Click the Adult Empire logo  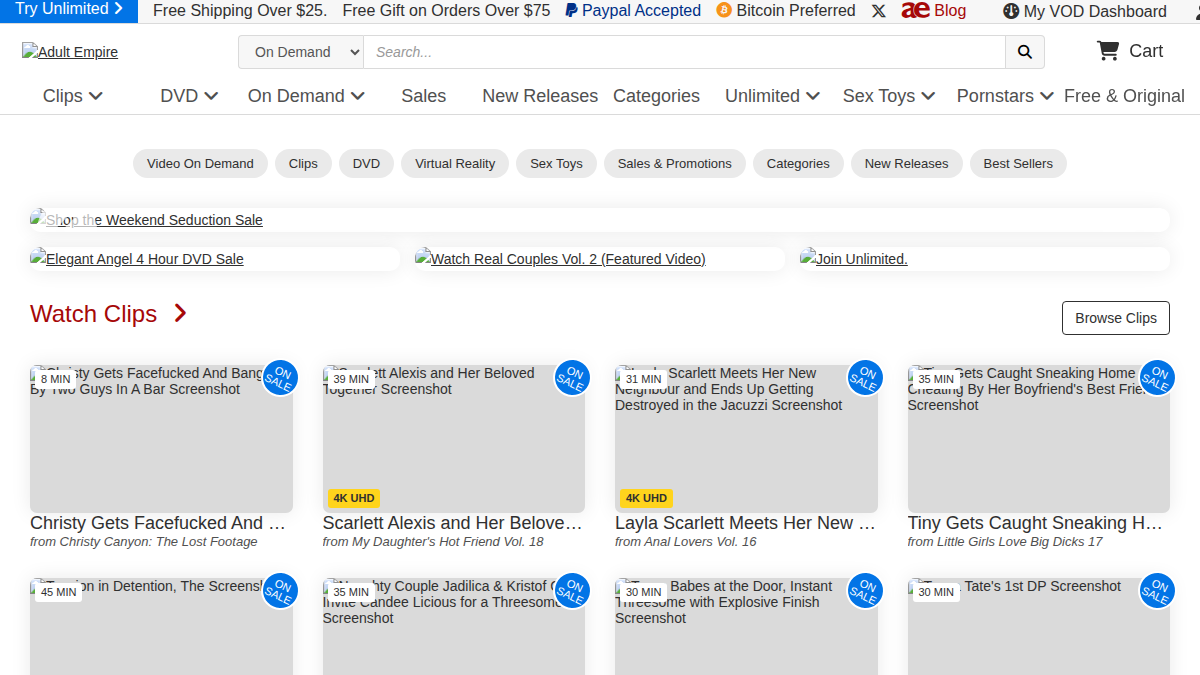pos(70,52)
